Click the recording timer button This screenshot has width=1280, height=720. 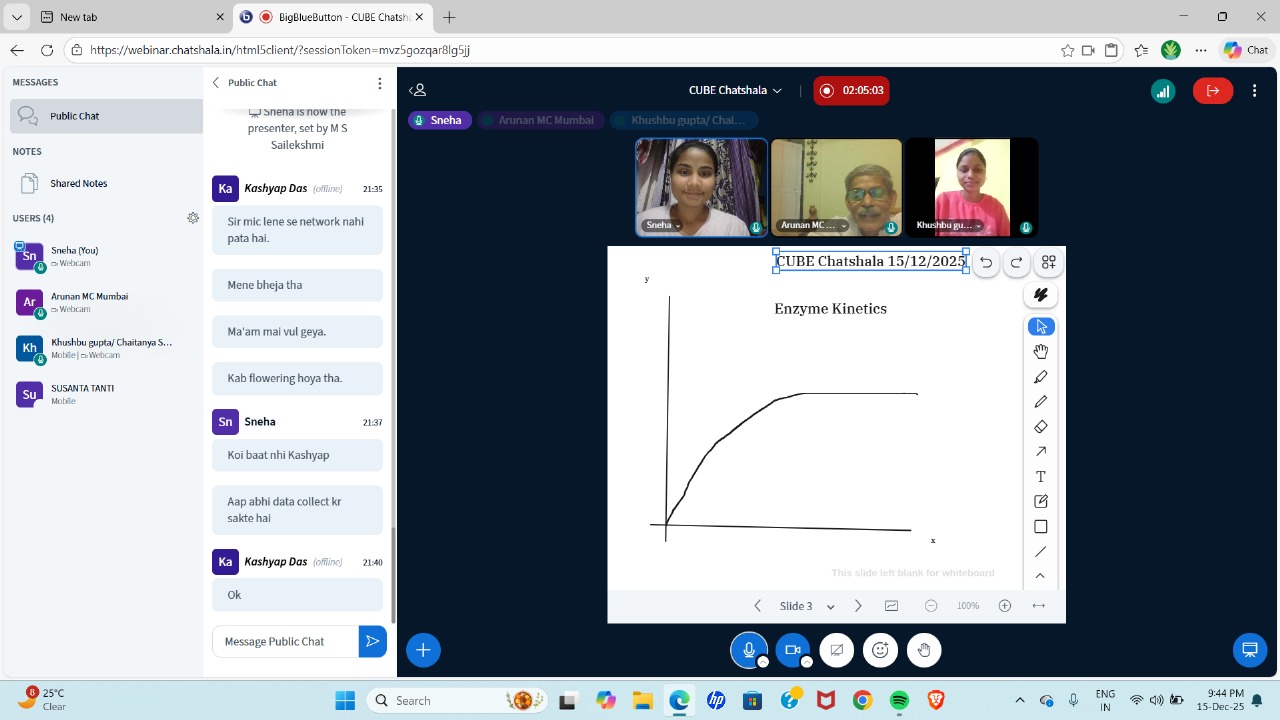851,90
